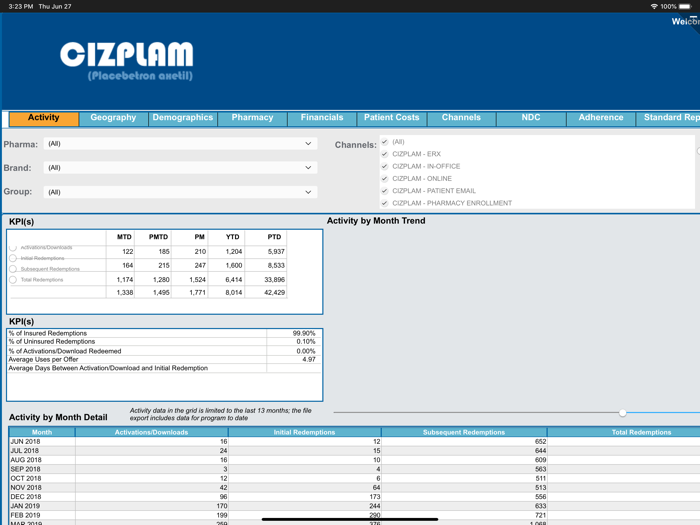Click the YTD column header
Image resolution: width=700 pixels, height=525 pixels.
click(x=233, y=237)
